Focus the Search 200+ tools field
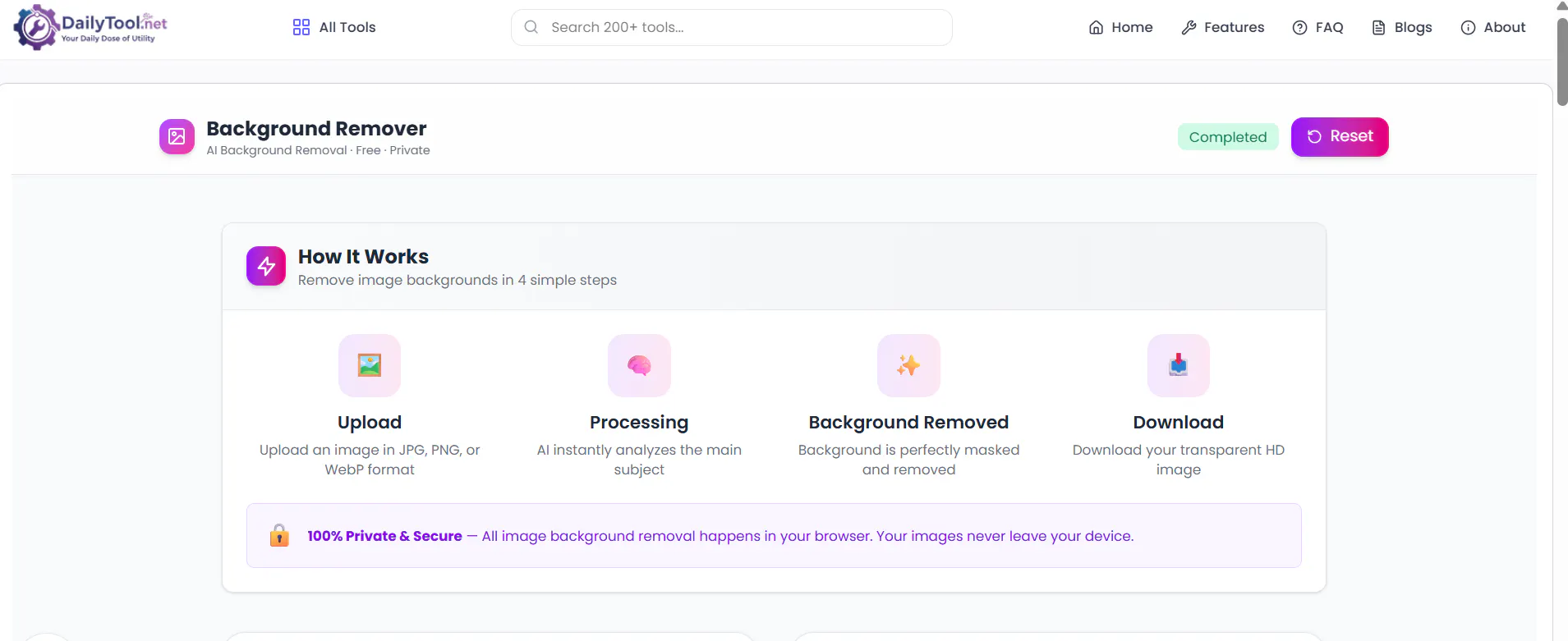This screenshot has width=1568, height=641. click(731, 27)
